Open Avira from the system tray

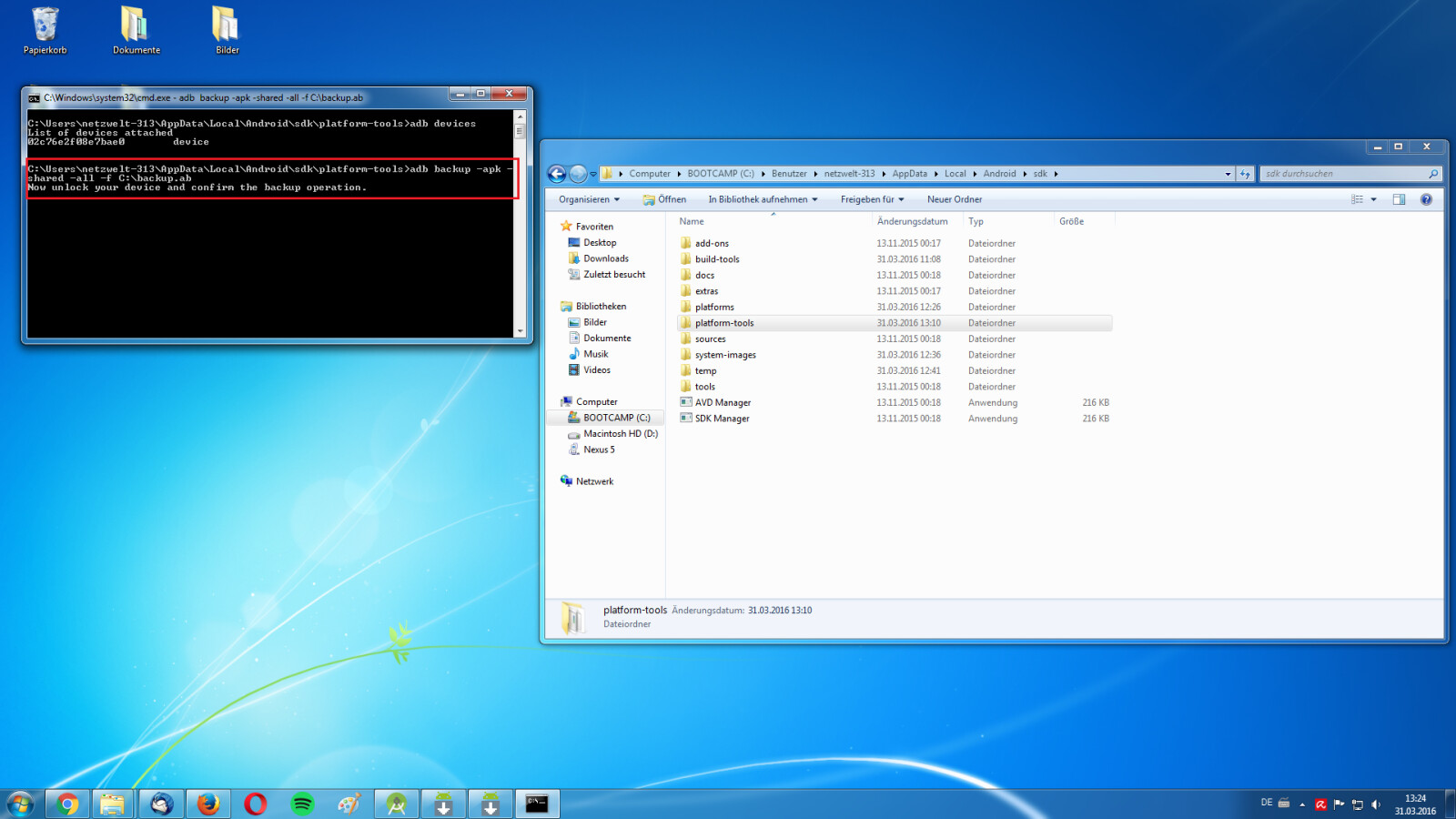1320,804
